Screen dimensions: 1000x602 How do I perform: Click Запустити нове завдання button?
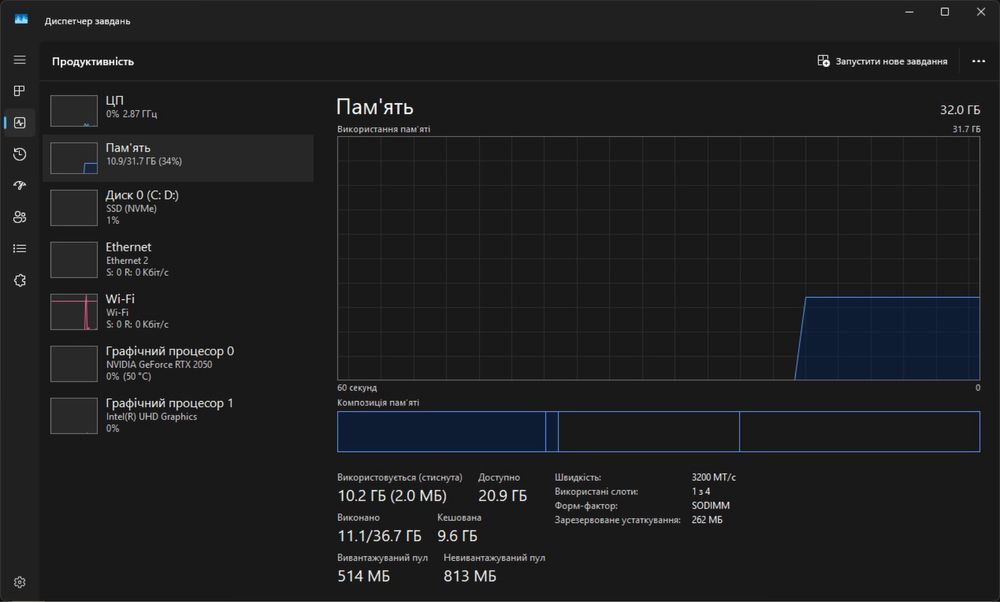(882, 61)
